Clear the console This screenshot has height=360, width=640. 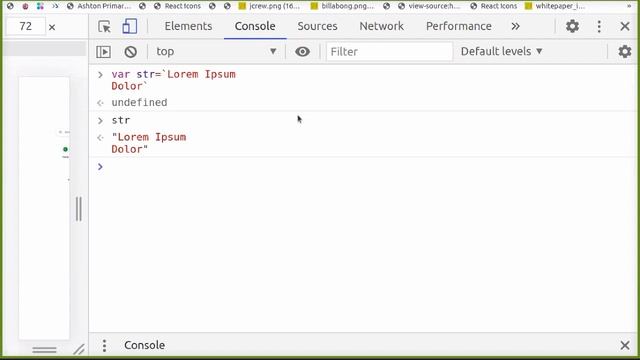coord(131,52)
